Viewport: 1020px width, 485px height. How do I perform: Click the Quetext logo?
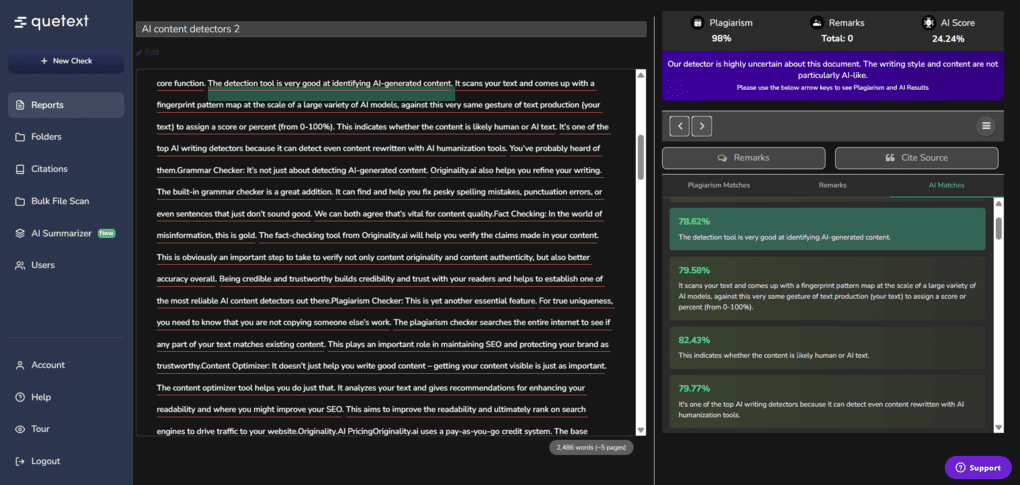[51, 22]
